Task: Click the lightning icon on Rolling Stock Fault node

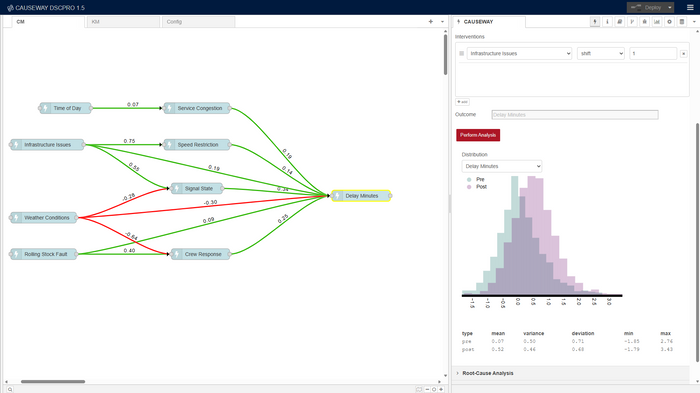Action: click(16, 254)
